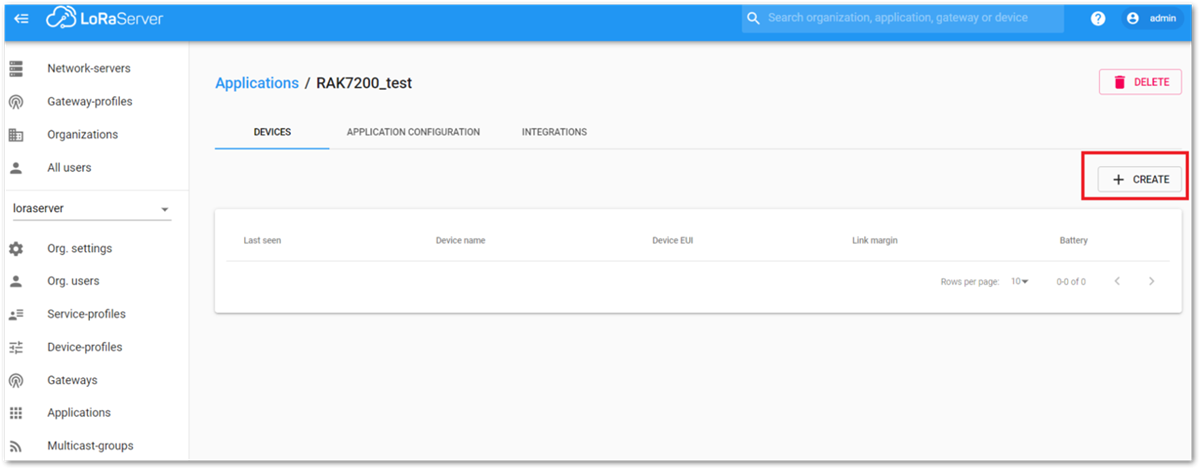Click the Device EUI column header
Viewport: 1200px width, 469px height.
click(x=673, y=241)
